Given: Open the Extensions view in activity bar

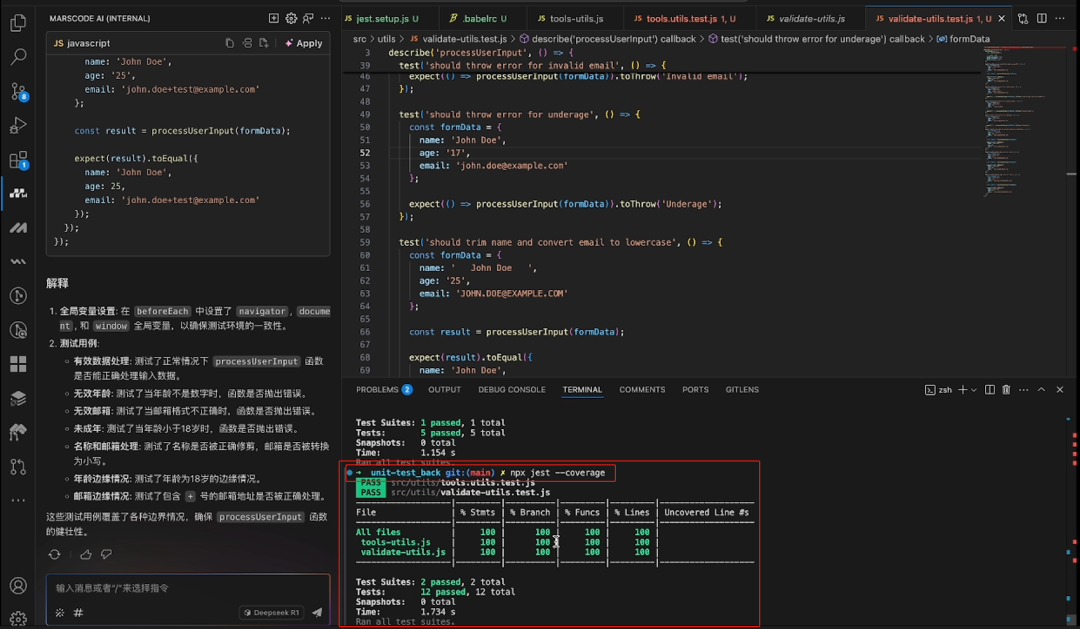Looking at the screenshot, I should pos(18,160).
